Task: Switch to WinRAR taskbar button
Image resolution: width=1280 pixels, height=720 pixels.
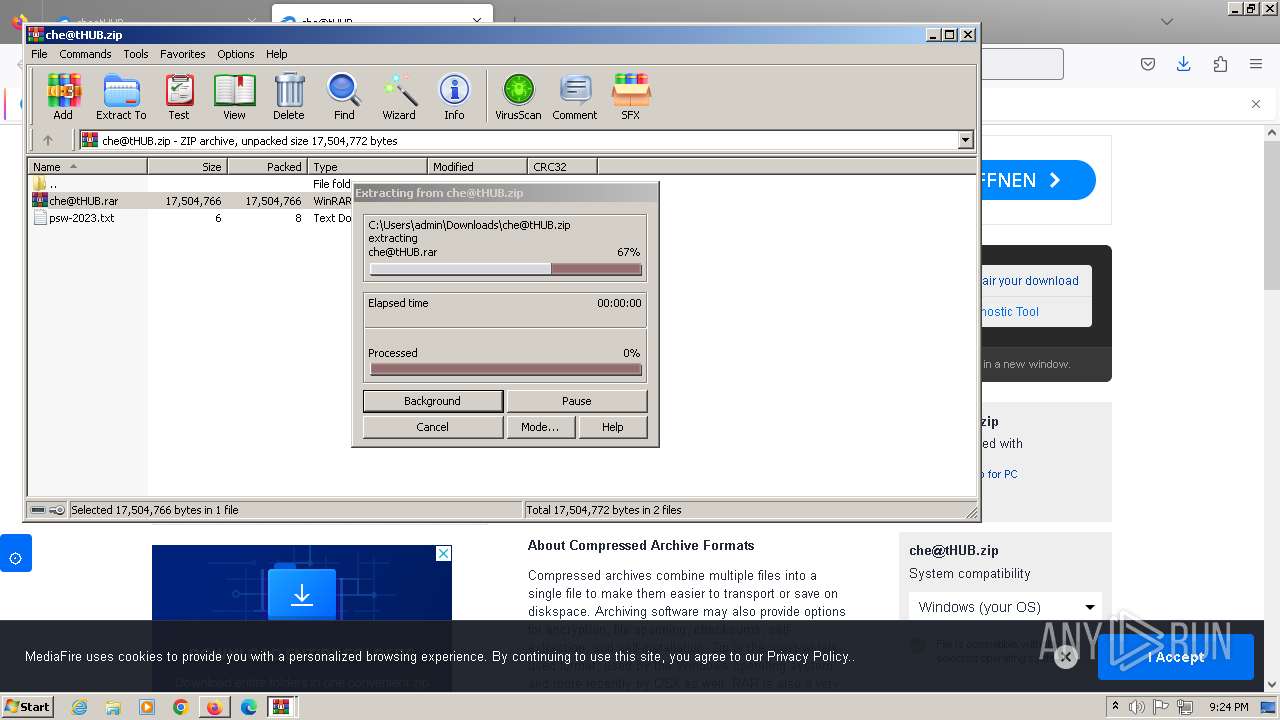Action: [282, 707]
